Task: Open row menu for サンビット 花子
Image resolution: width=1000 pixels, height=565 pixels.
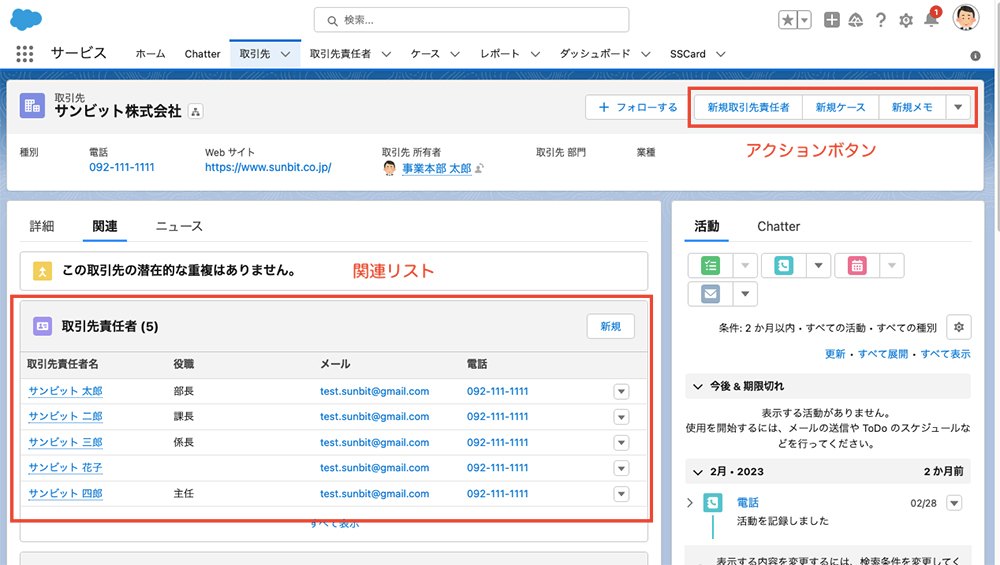Action: coord(621,468)
